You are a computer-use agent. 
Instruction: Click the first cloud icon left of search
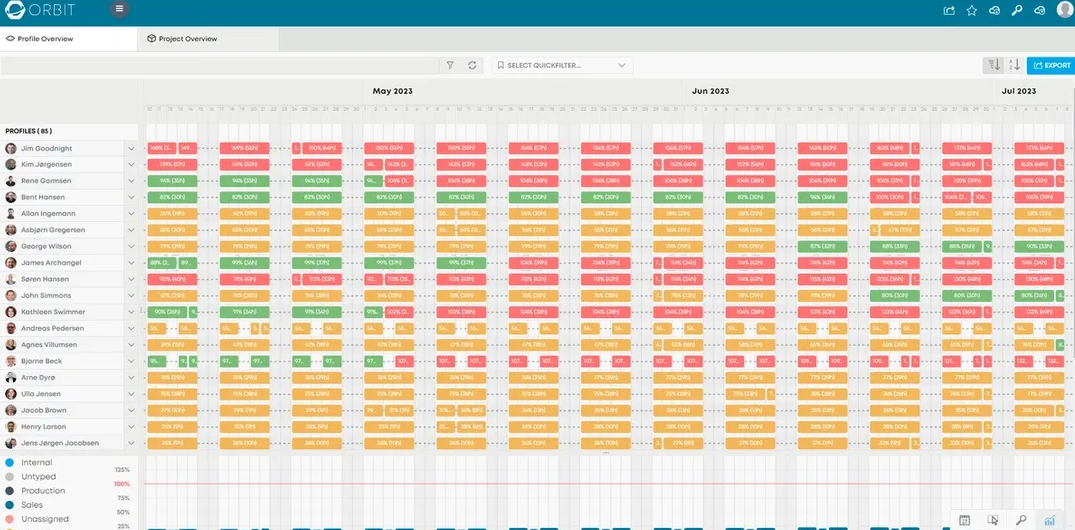pyautogui.click(x=994, y=10)
